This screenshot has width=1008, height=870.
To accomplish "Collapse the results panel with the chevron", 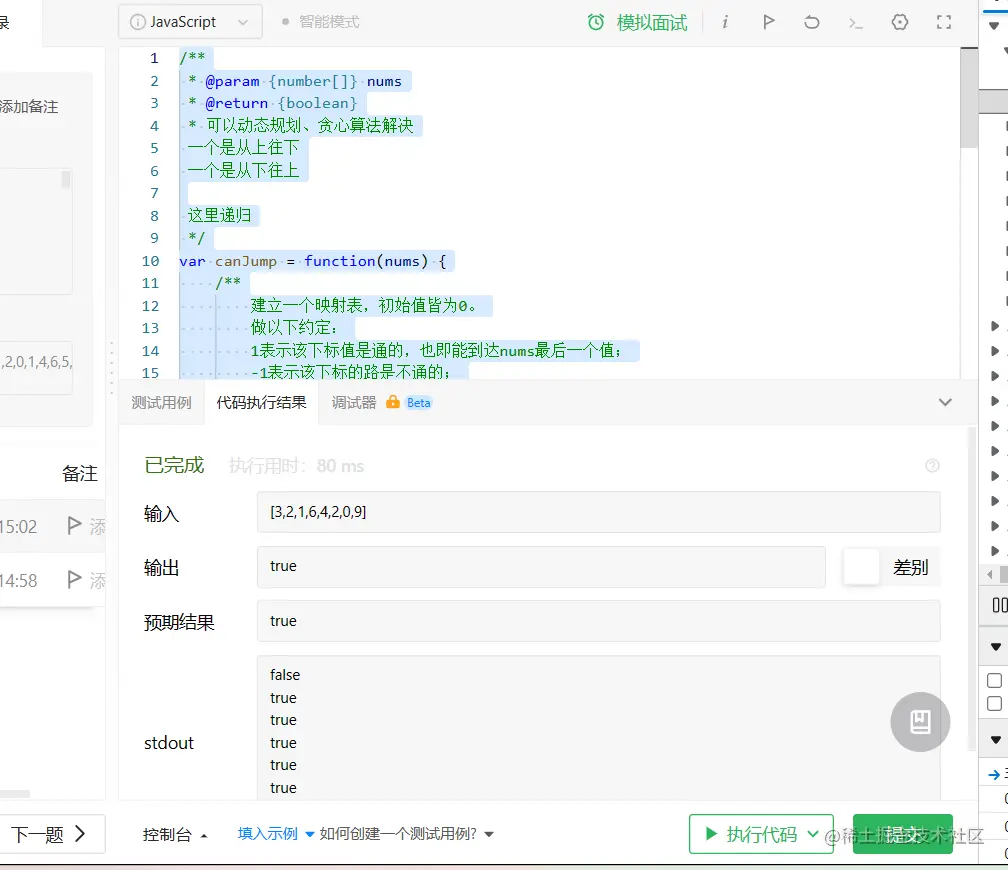I will coord(944,403).
